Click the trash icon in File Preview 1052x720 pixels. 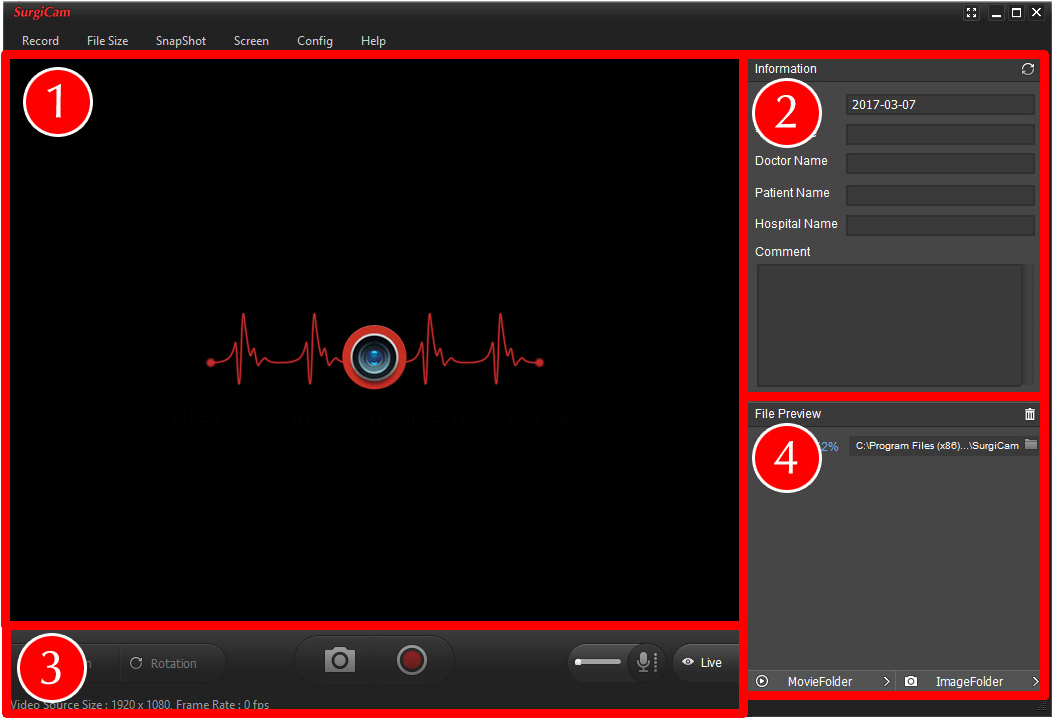[x=1030, y=414]
